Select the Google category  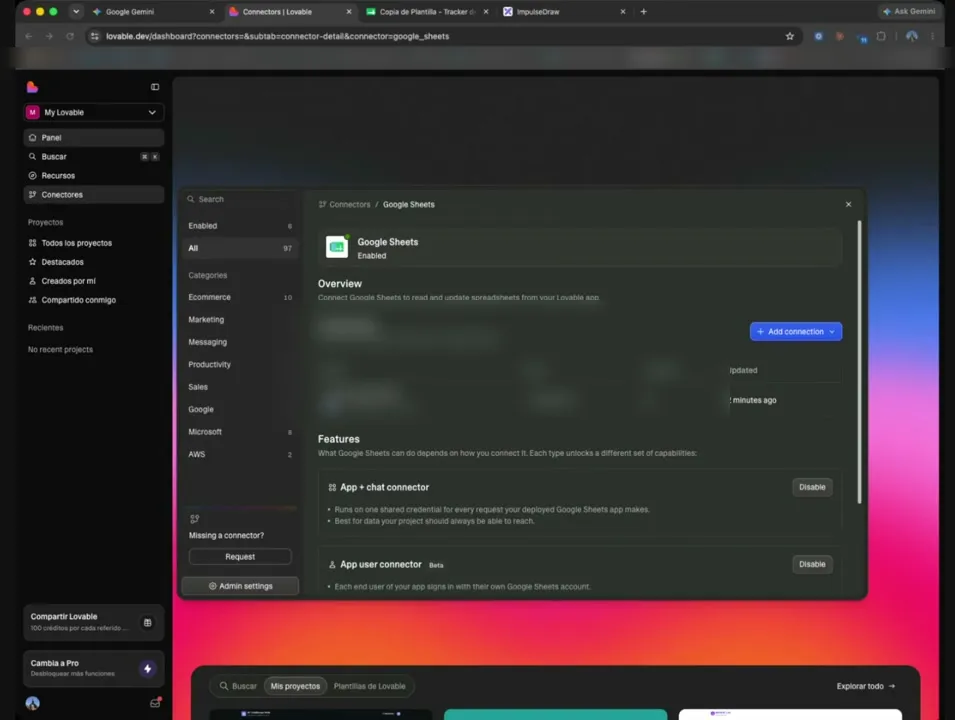click(240, 409)
